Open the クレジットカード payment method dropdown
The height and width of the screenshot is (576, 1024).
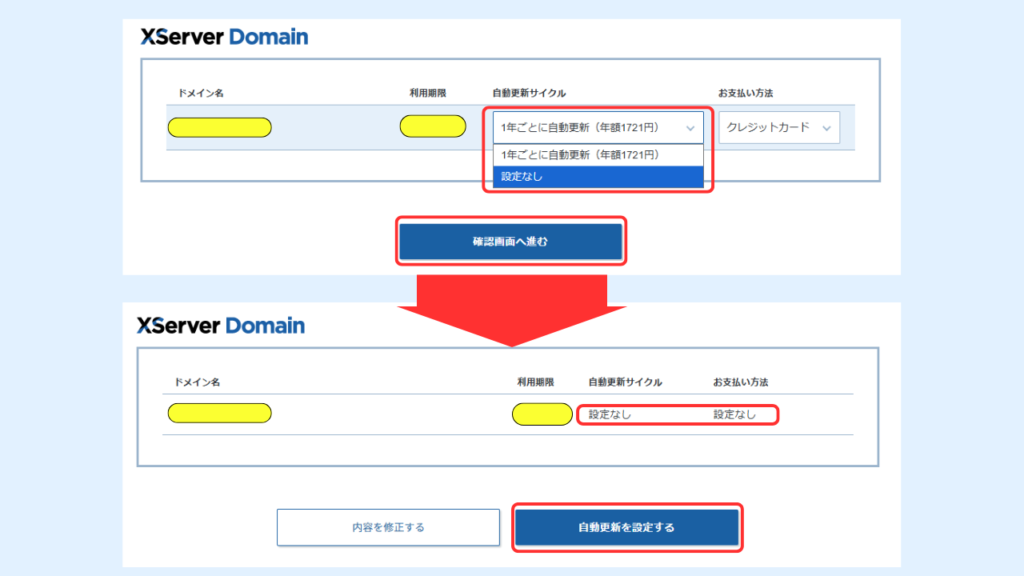click(x=779, y=128)
